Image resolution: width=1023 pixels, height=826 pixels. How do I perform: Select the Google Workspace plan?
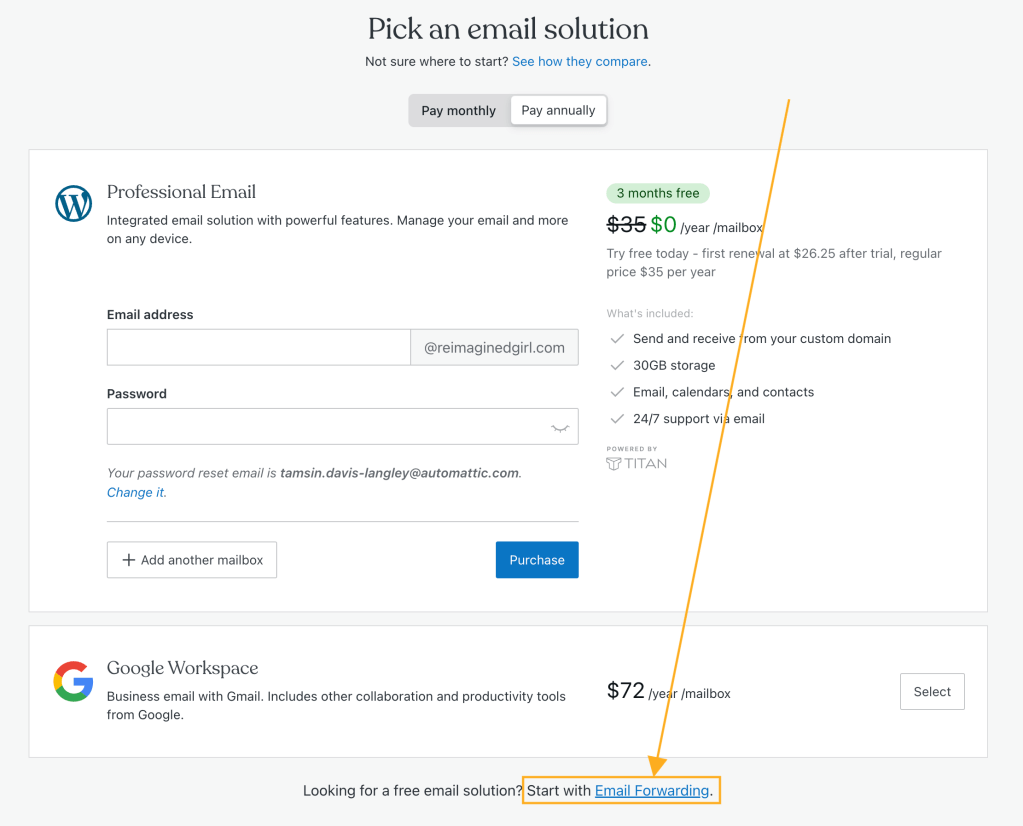click(x=932, y=692)
